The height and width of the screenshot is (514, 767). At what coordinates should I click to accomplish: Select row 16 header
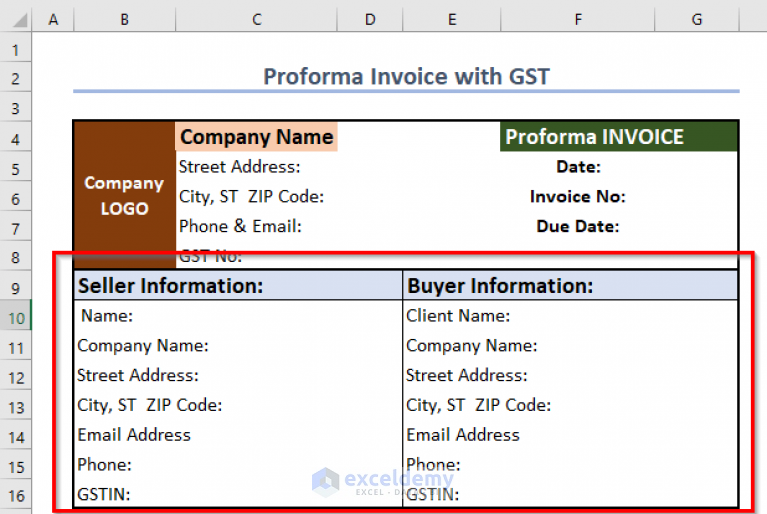pyautogui.click(x=16, y=496)
